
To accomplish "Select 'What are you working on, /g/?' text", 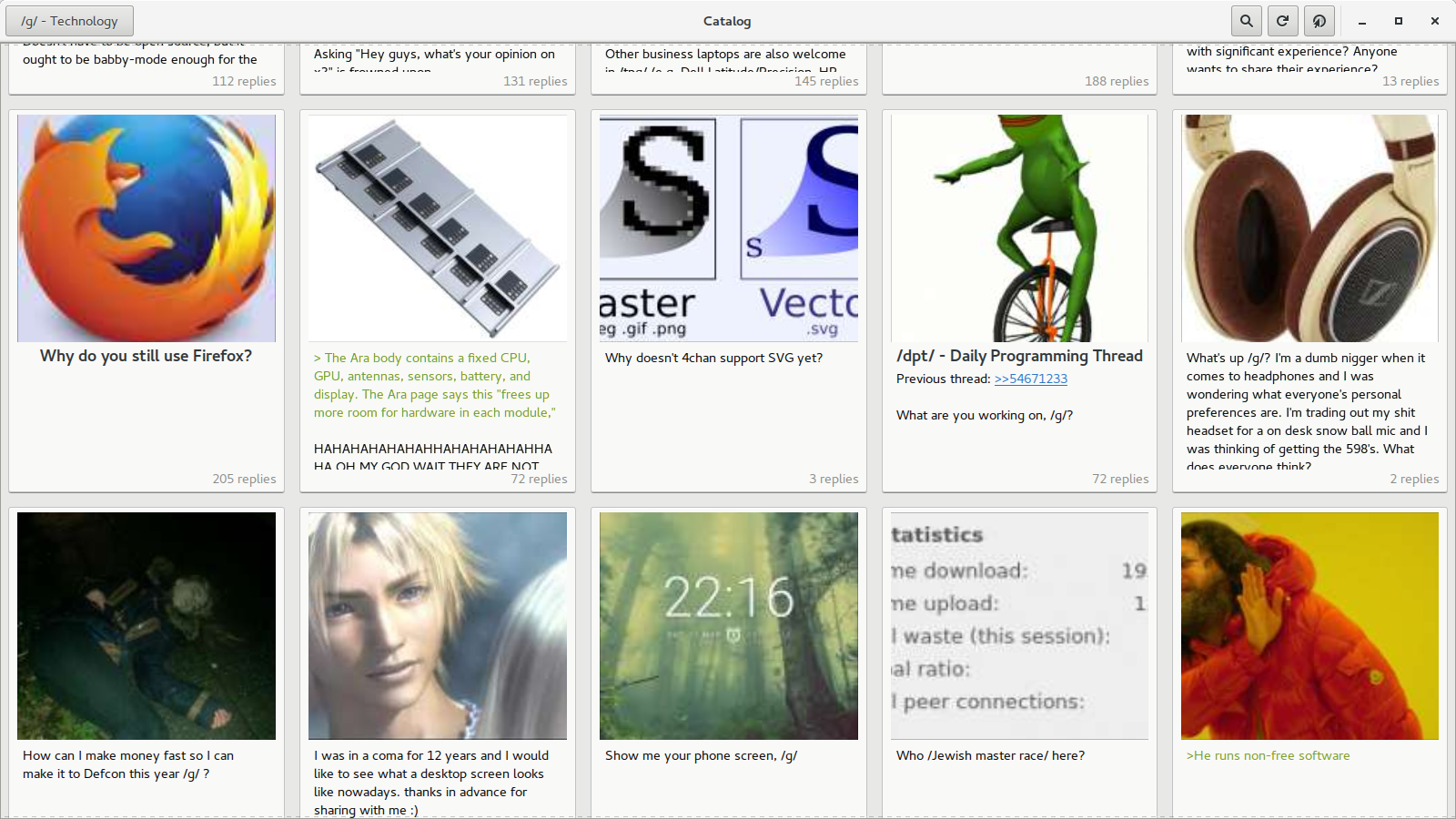I will pyautogui.click(x=985, y=415).
